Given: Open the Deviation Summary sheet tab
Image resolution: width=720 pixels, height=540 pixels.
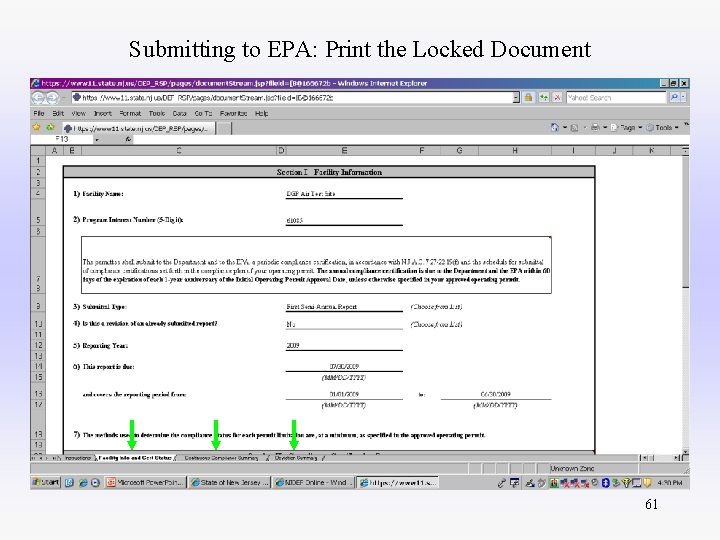Looking at the screenshot, I should (296, 458).
